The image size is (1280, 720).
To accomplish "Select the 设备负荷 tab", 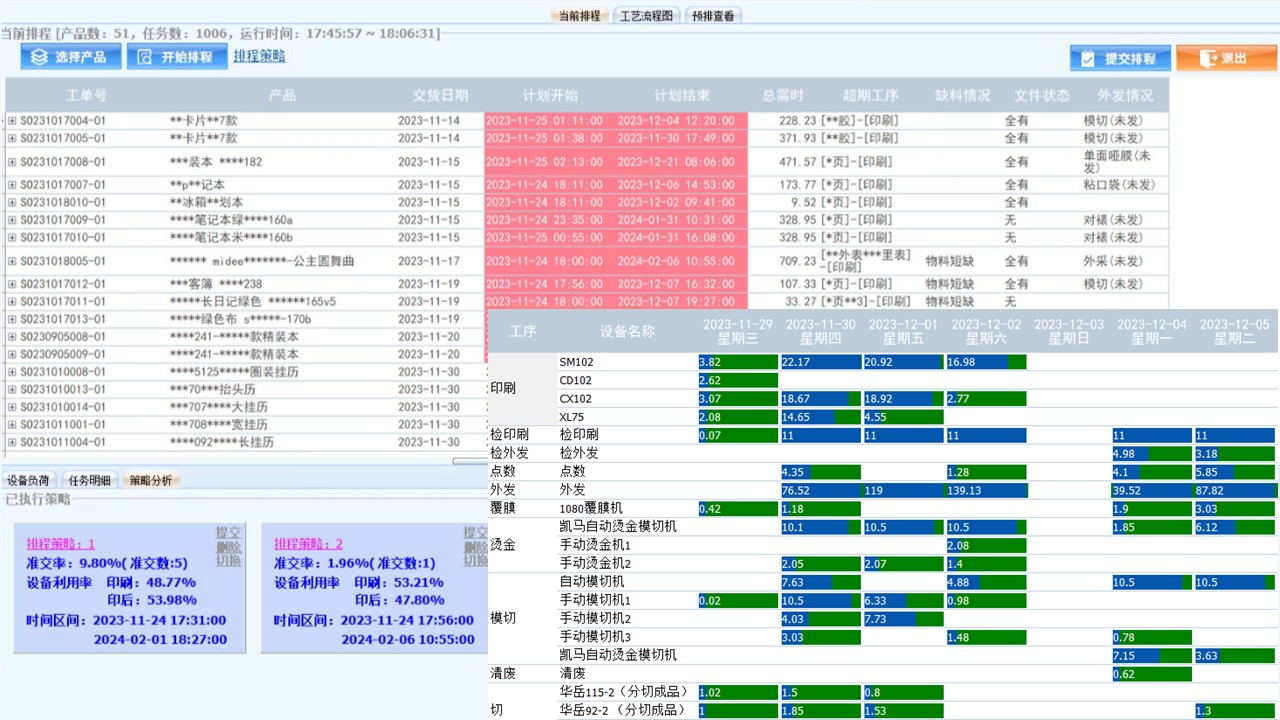I will [29, 481].
